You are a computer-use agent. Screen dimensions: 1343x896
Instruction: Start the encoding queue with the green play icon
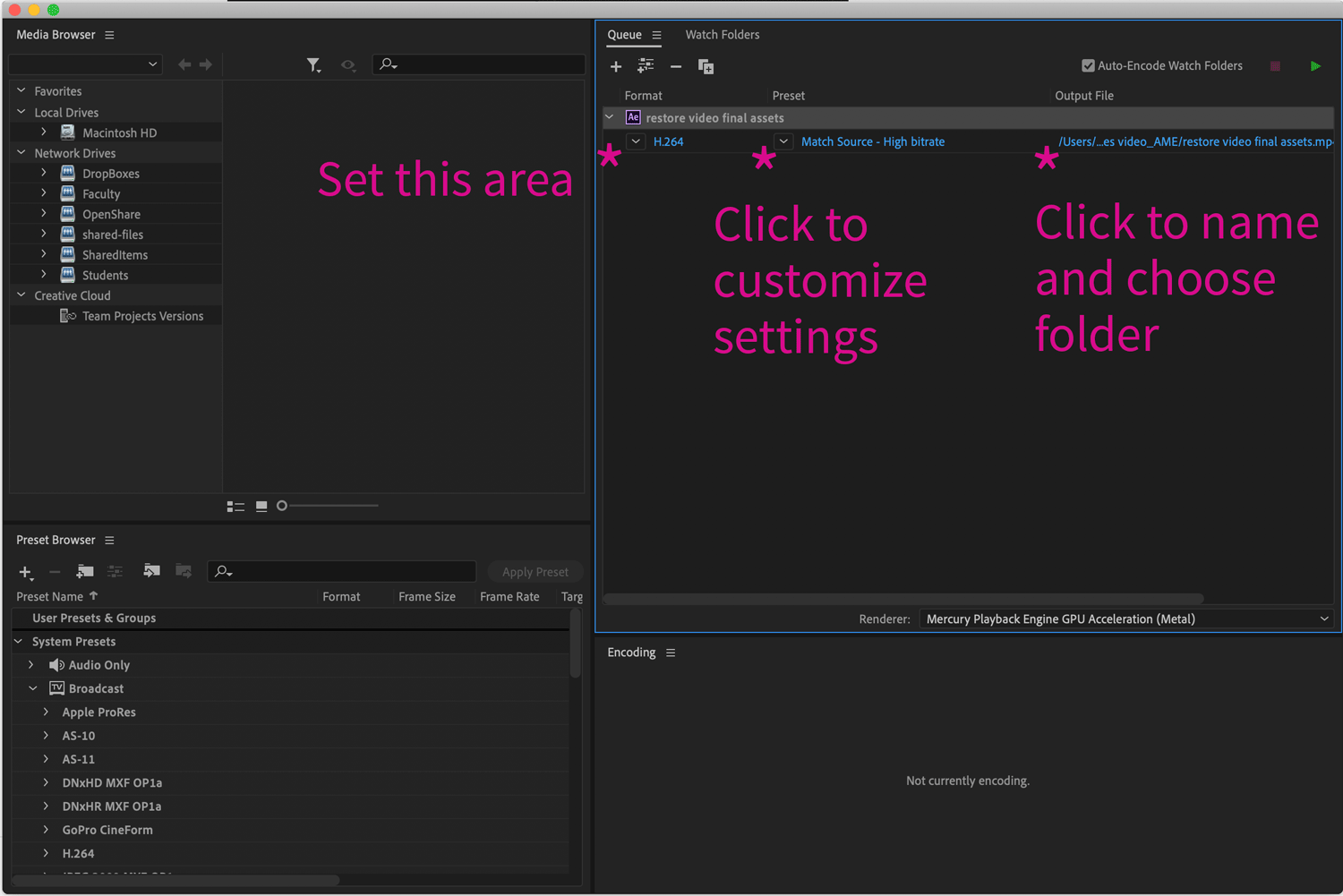(x=1315, y=65)
